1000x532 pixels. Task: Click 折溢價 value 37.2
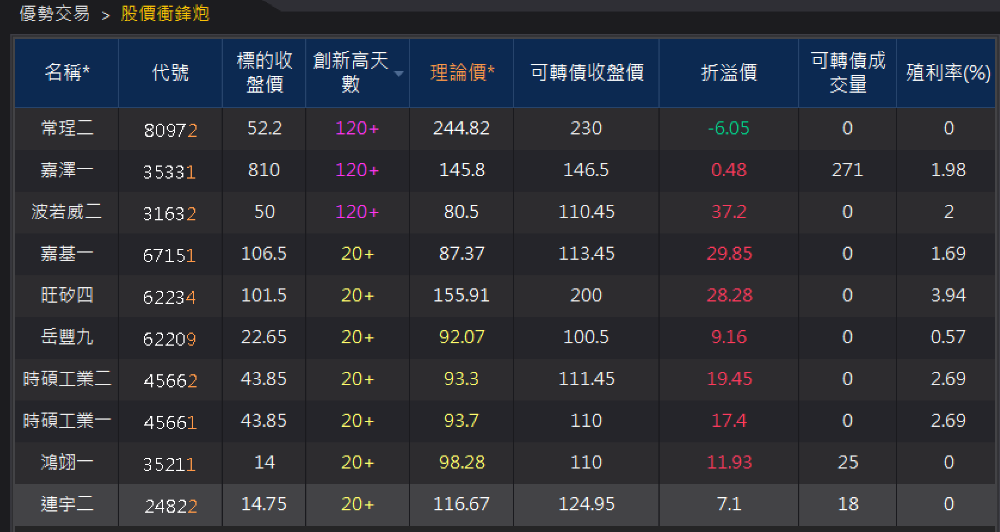729,212
